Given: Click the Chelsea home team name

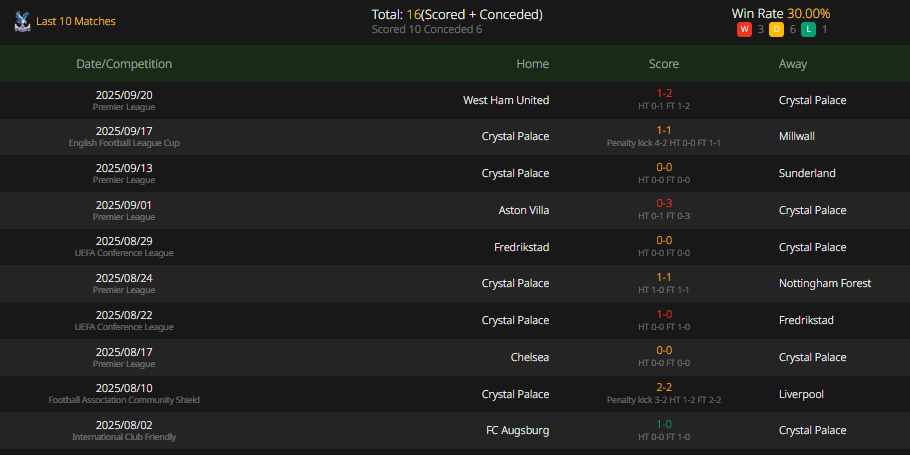Looking at the screenshot, I should tap(529, 357).
